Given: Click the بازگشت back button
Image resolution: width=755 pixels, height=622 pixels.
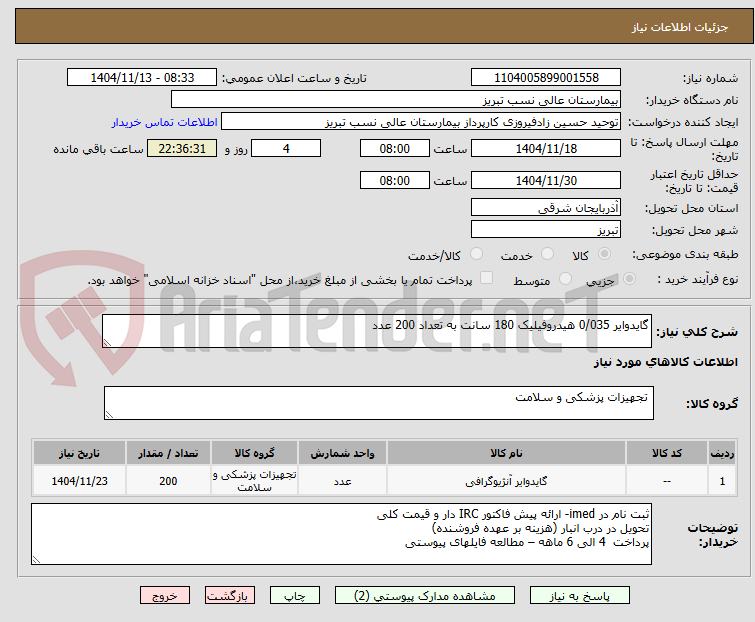Looking at the screenshot, I should pyautogui.click(x=229, y=596).
